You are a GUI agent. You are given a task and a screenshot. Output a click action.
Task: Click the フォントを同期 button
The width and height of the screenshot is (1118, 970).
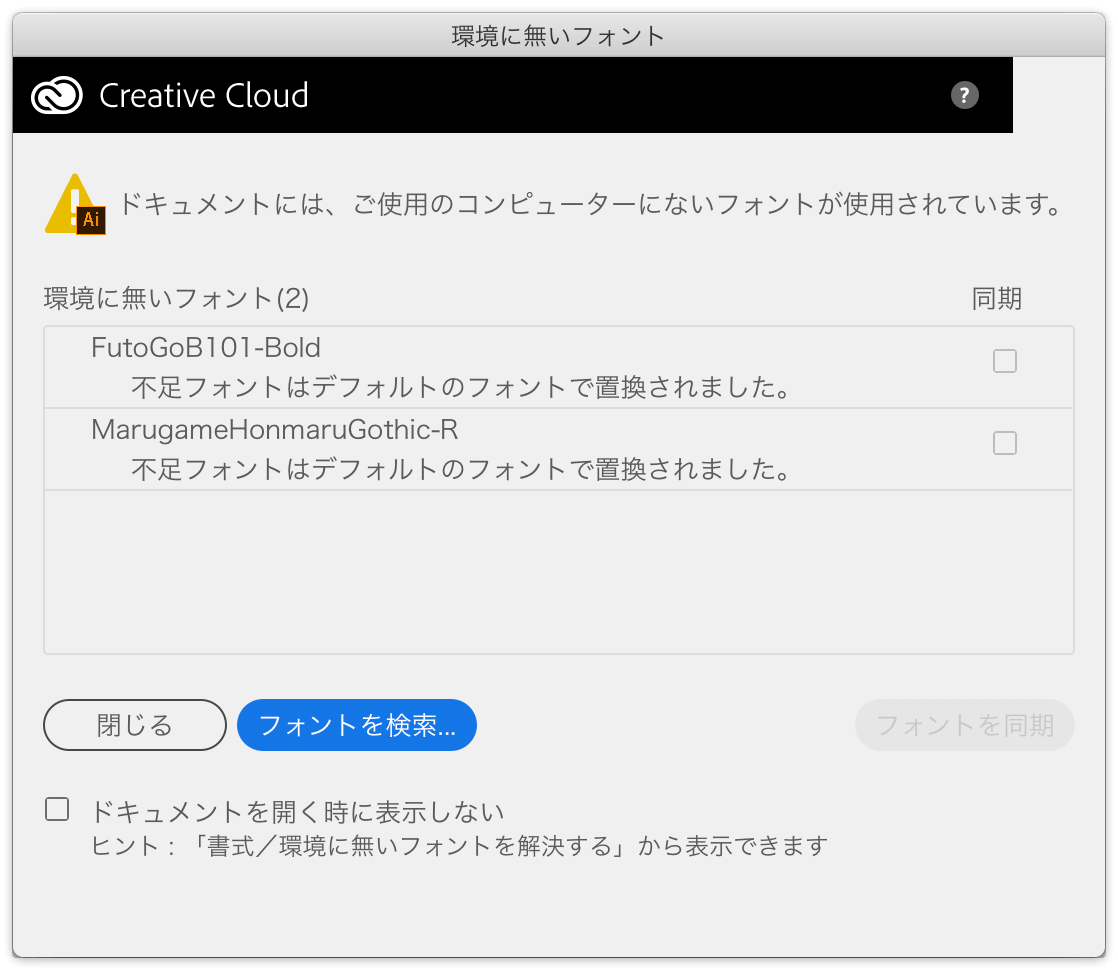pyautogui.click(x=965, y=725)
